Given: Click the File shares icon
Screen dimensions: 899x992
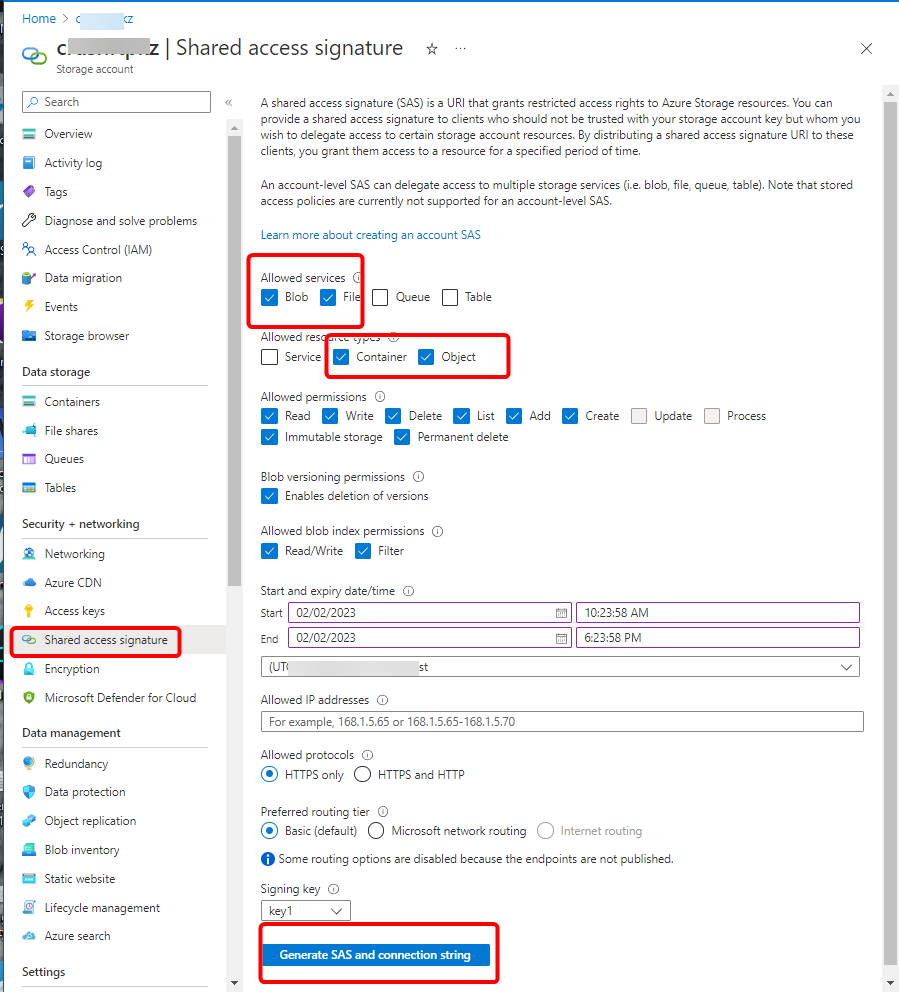Looking at the screenshot, I should coord(29,431).
